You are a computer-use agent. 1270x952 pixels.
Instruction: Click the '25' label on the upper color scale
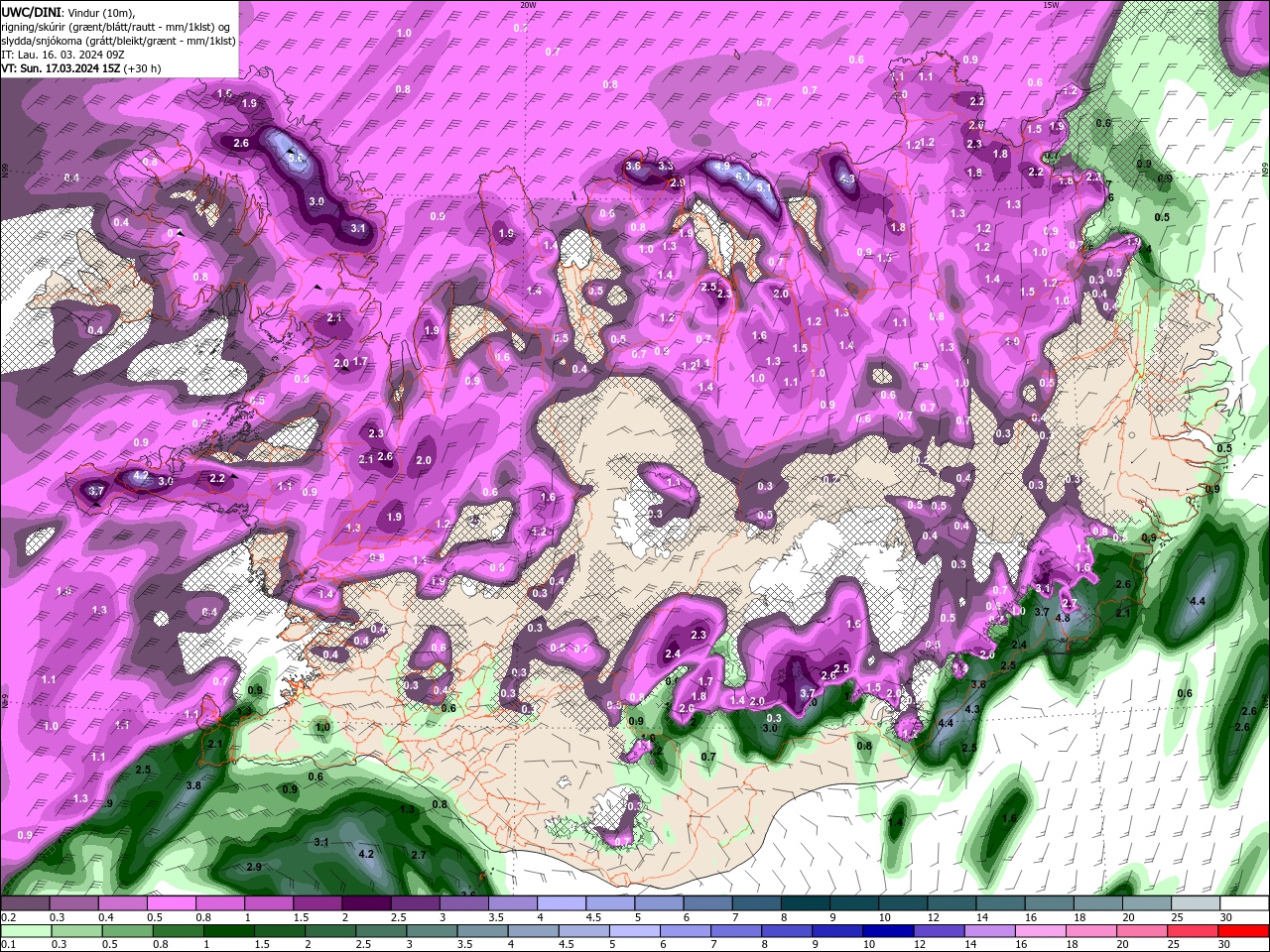pyautogui.click(x=1177, y=917)
